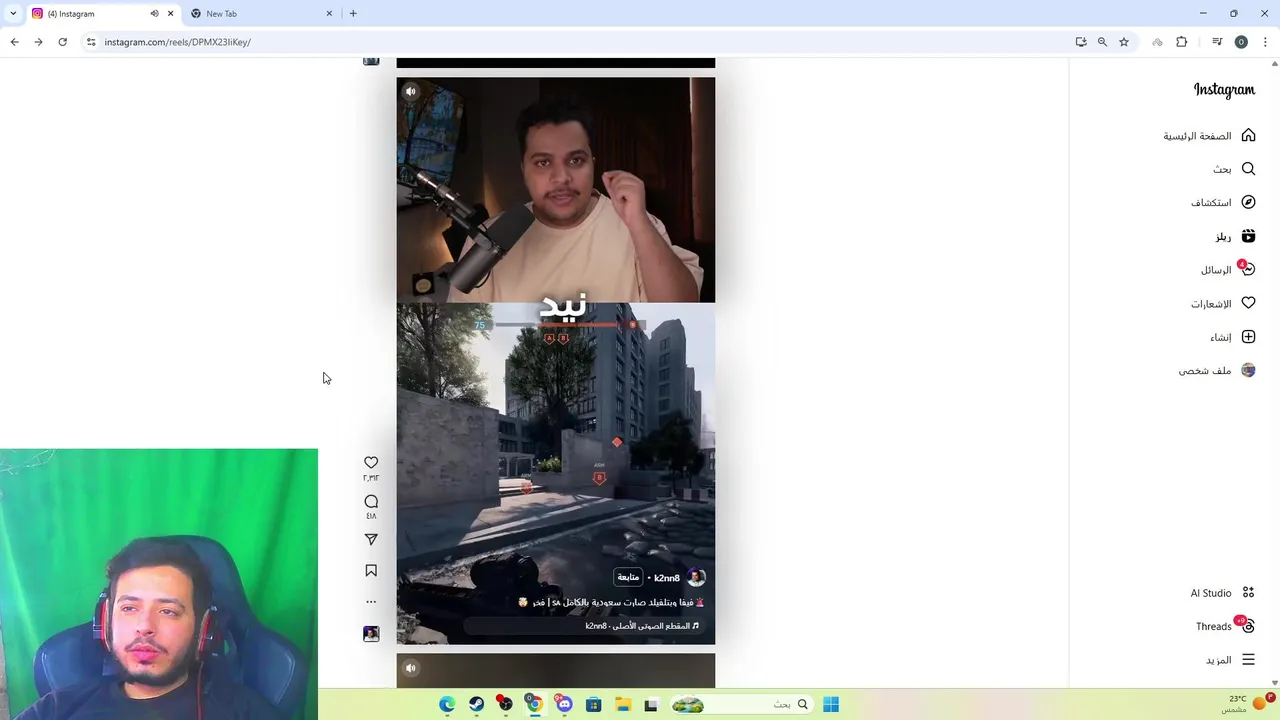Click the profile avatar in sidebar

pos(1248,370)
